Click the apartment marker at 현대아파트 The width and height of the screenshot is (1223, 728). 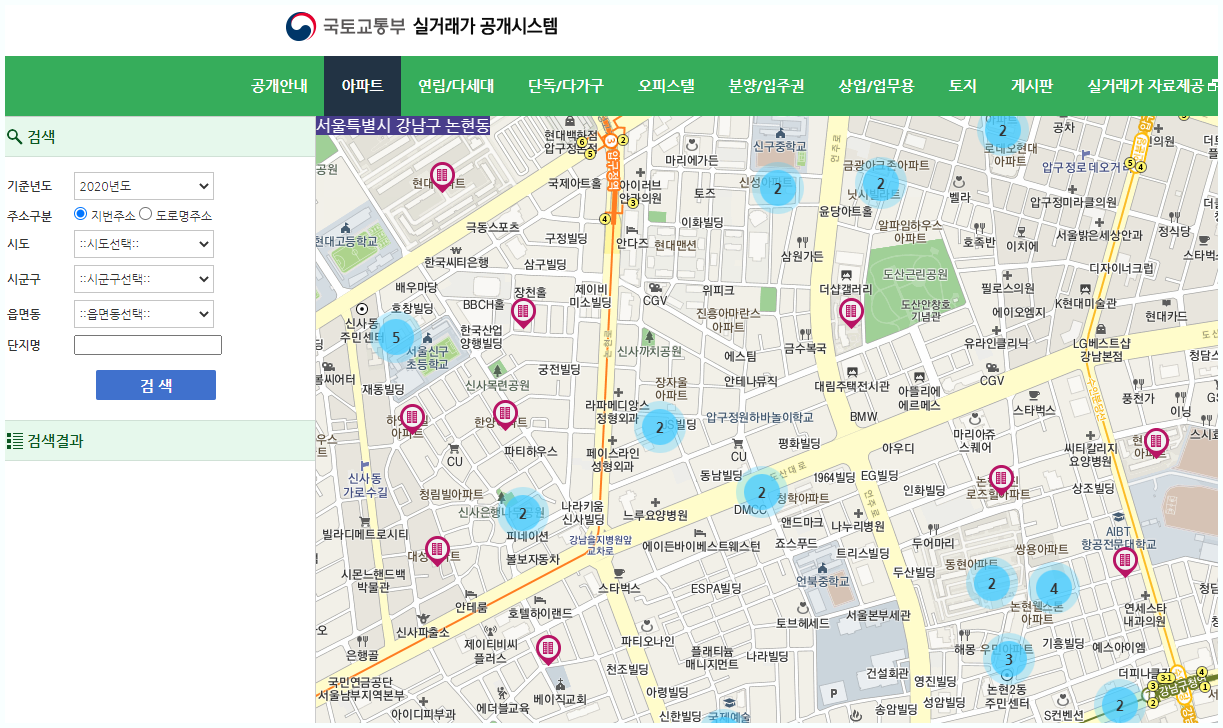(442, 176)
